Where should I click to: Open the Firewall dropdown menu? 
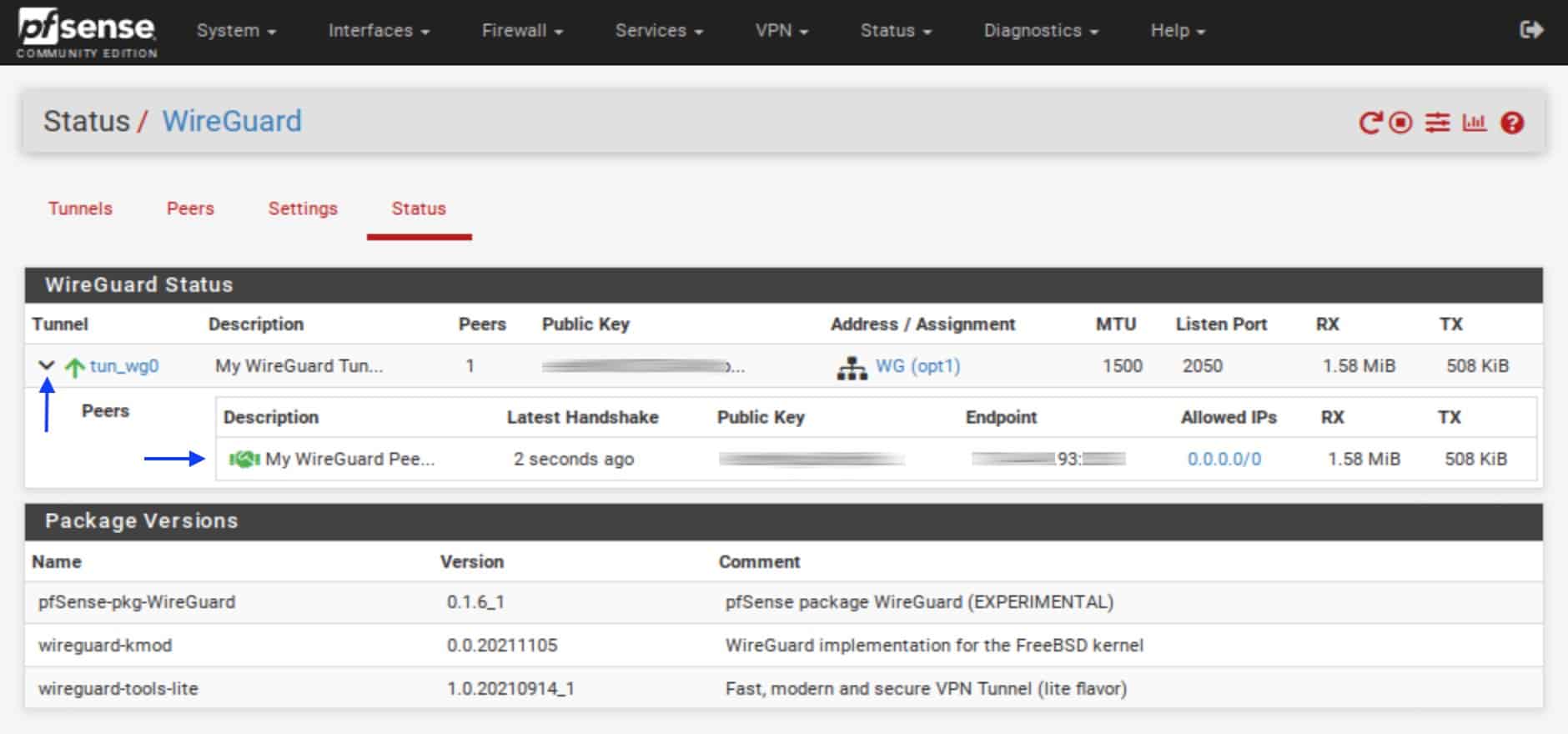click(522, 31)
